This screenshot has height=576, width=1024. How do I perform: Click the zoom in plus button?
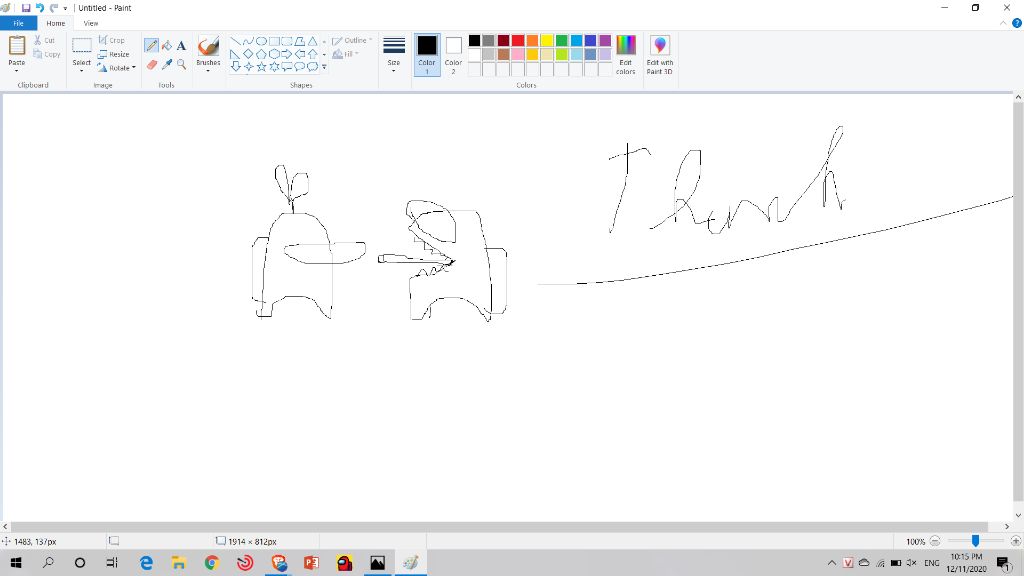(x=1016, y=541)
